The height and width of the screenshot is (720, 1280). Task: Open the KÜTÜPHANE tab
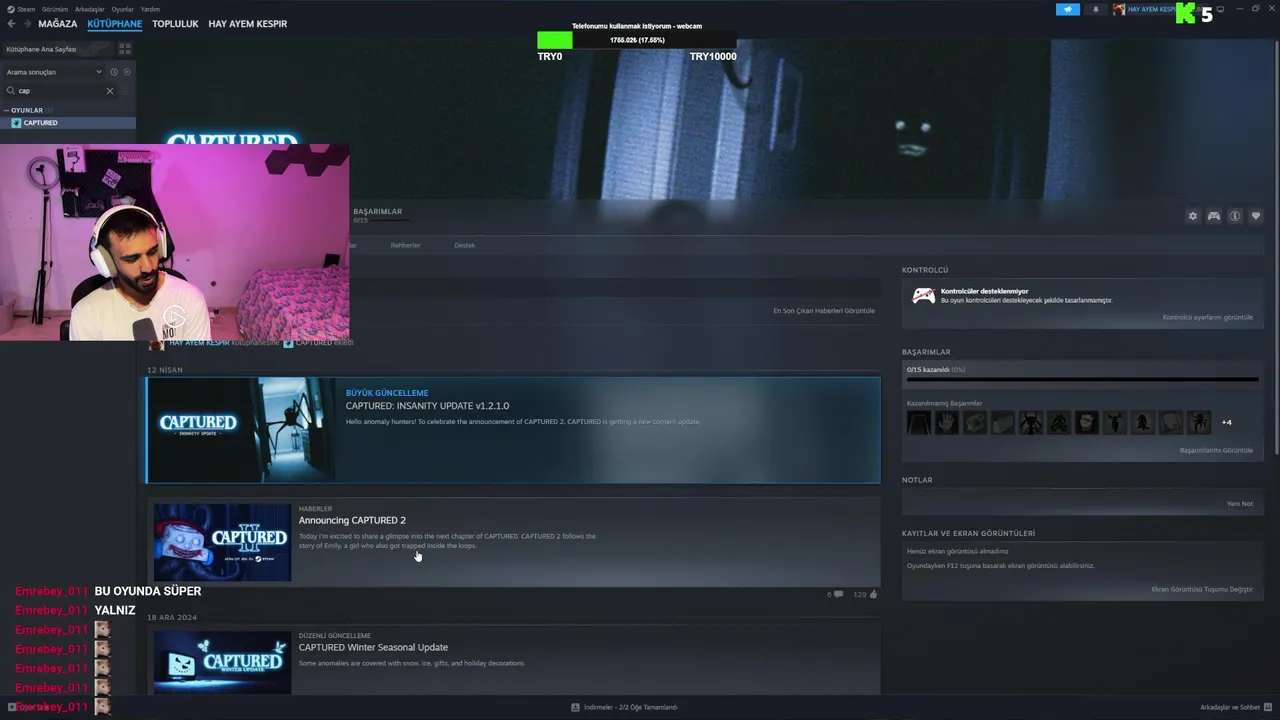click(x=114, y=24)
